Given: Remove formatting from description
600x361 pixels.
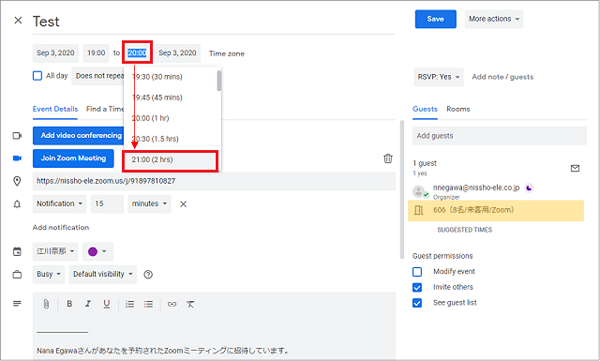Looking at the screenshot, I should coord(190,304).
